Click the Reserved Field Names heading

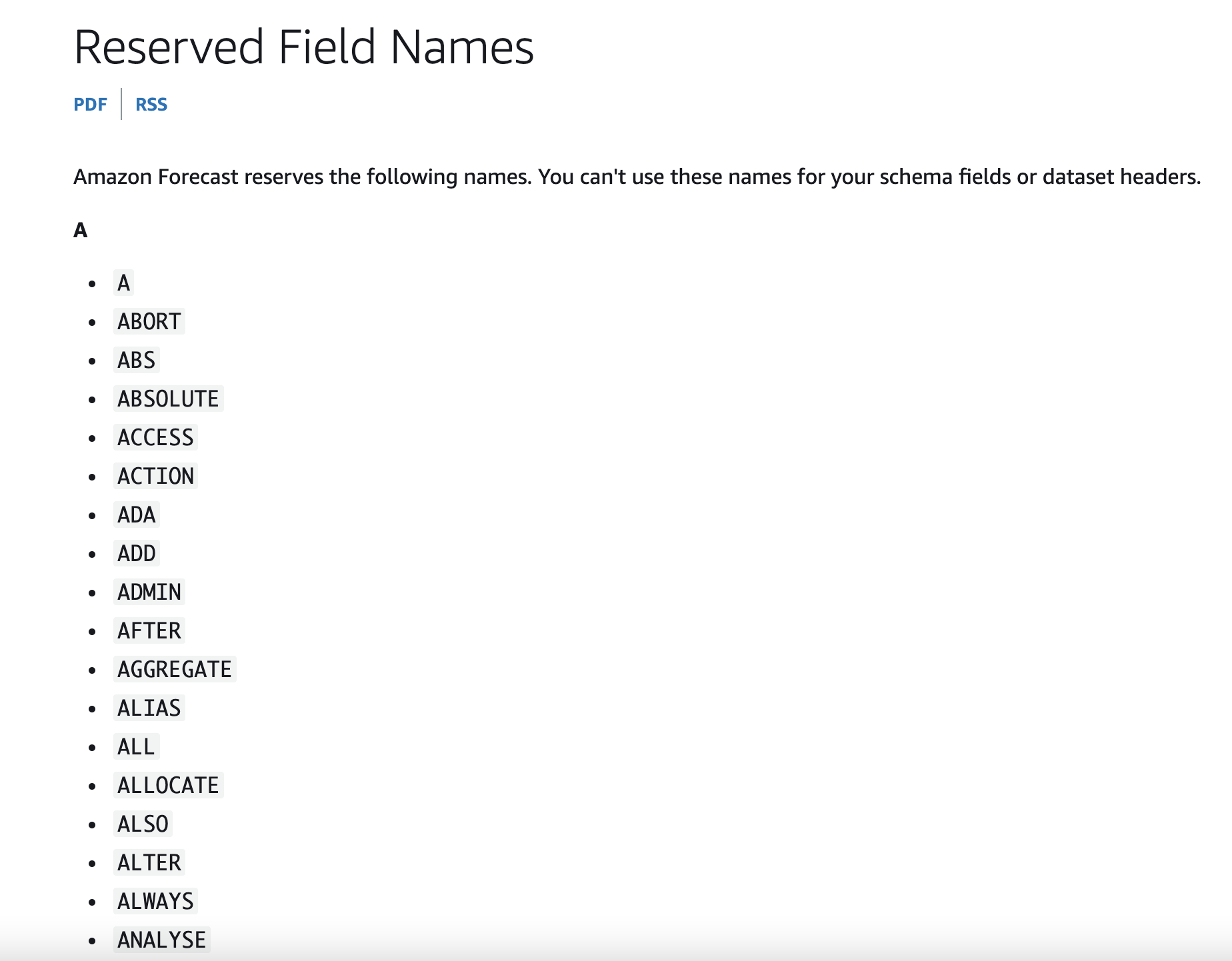pos(304,47)
